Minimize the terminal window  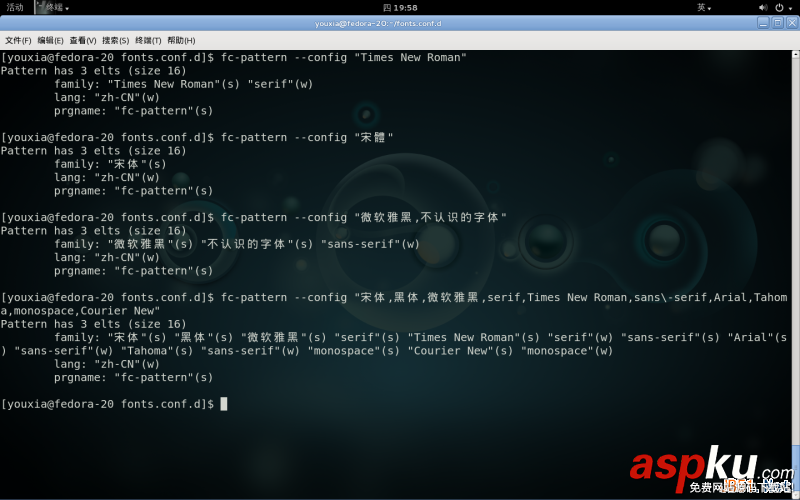pyautogui.click(x=763, y=23)
